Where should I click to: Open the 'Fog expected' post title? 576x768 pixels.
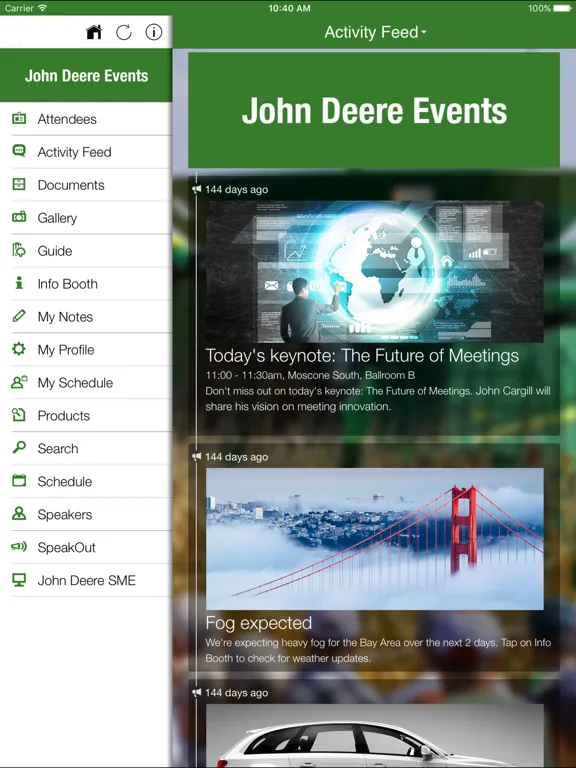259,623
